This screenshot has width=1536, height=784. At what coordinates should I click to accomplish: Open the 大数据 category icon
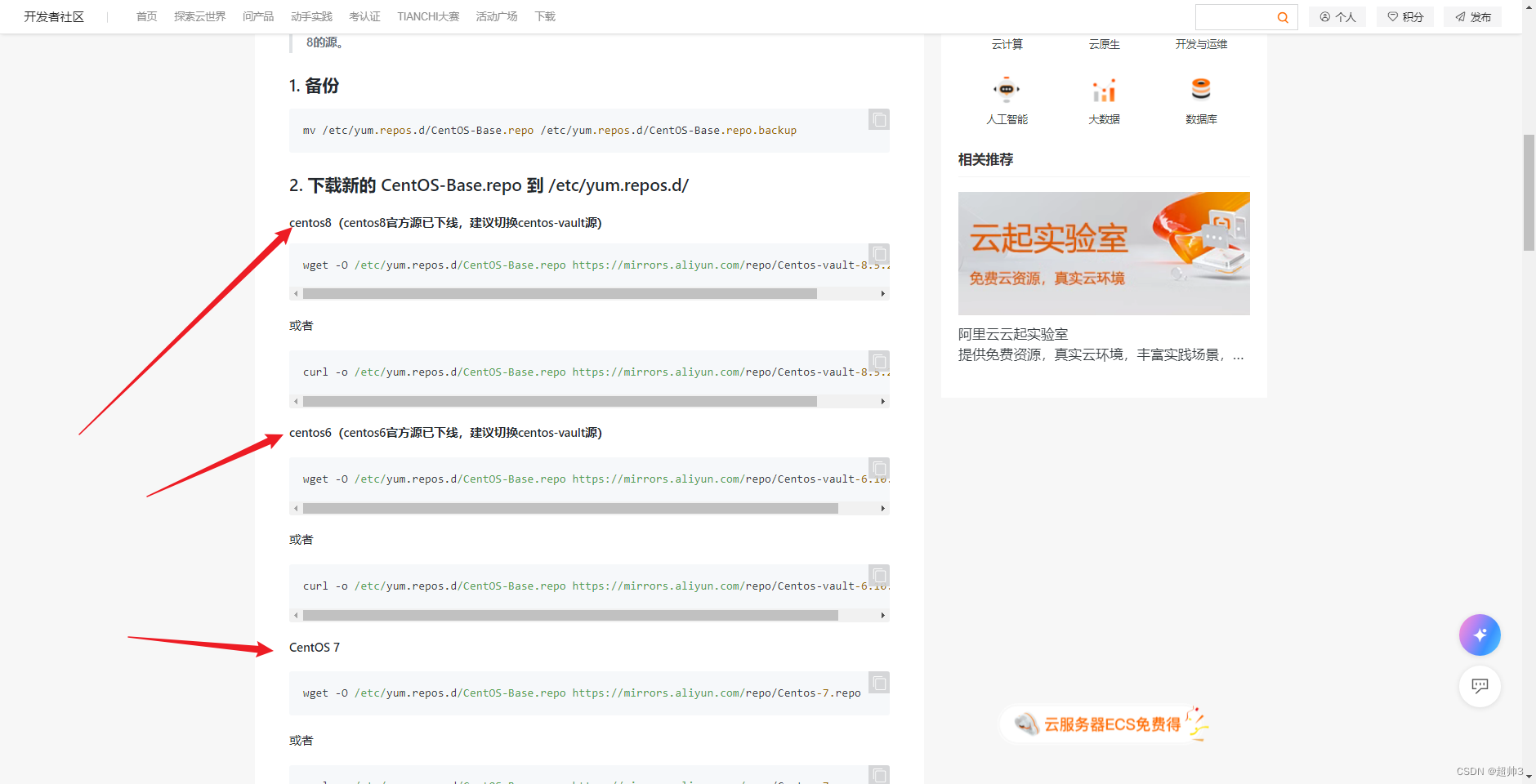(1104, 89)
